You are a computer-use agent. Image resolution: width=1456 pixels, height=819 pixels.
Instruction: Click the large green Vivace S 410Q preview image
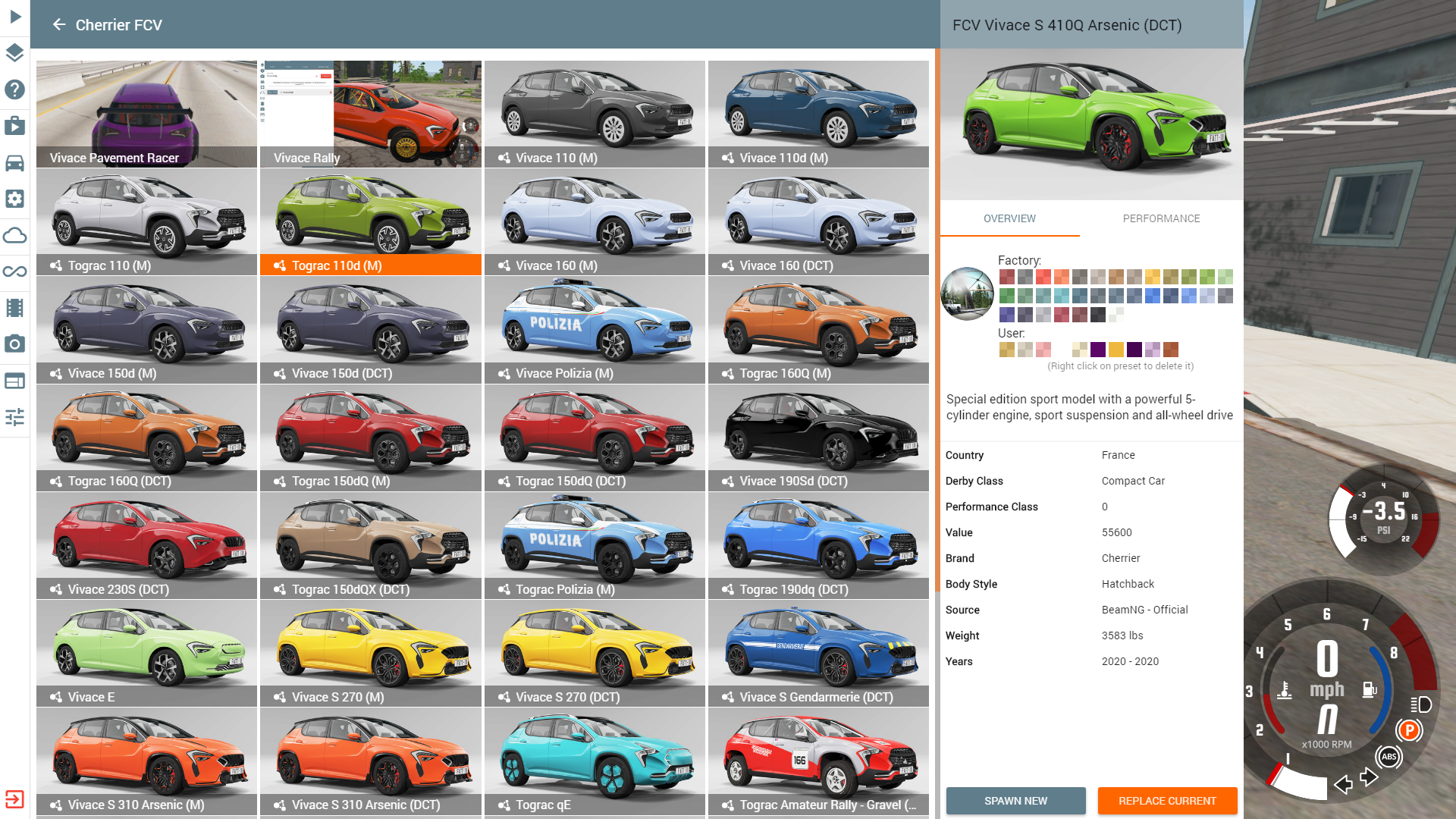(x=1091, y=124)
